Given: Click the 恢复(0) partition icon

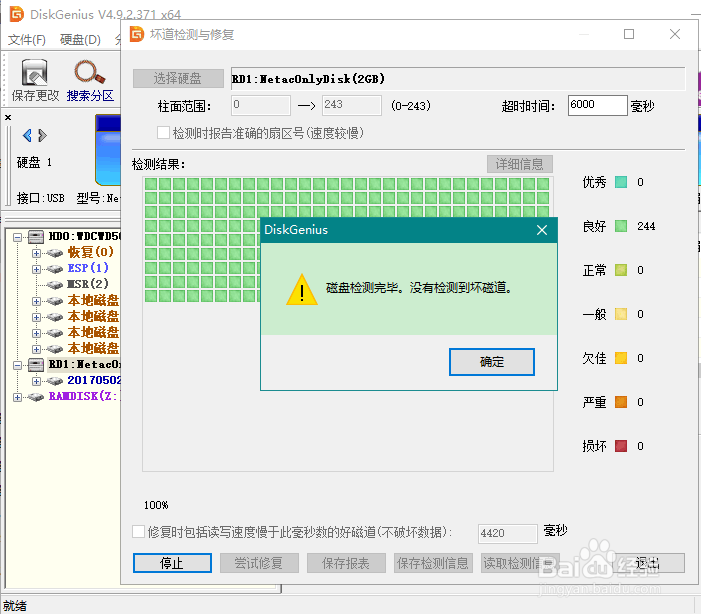Looking at the screenshot, I should pyautogui.click(x=55, y=253).
